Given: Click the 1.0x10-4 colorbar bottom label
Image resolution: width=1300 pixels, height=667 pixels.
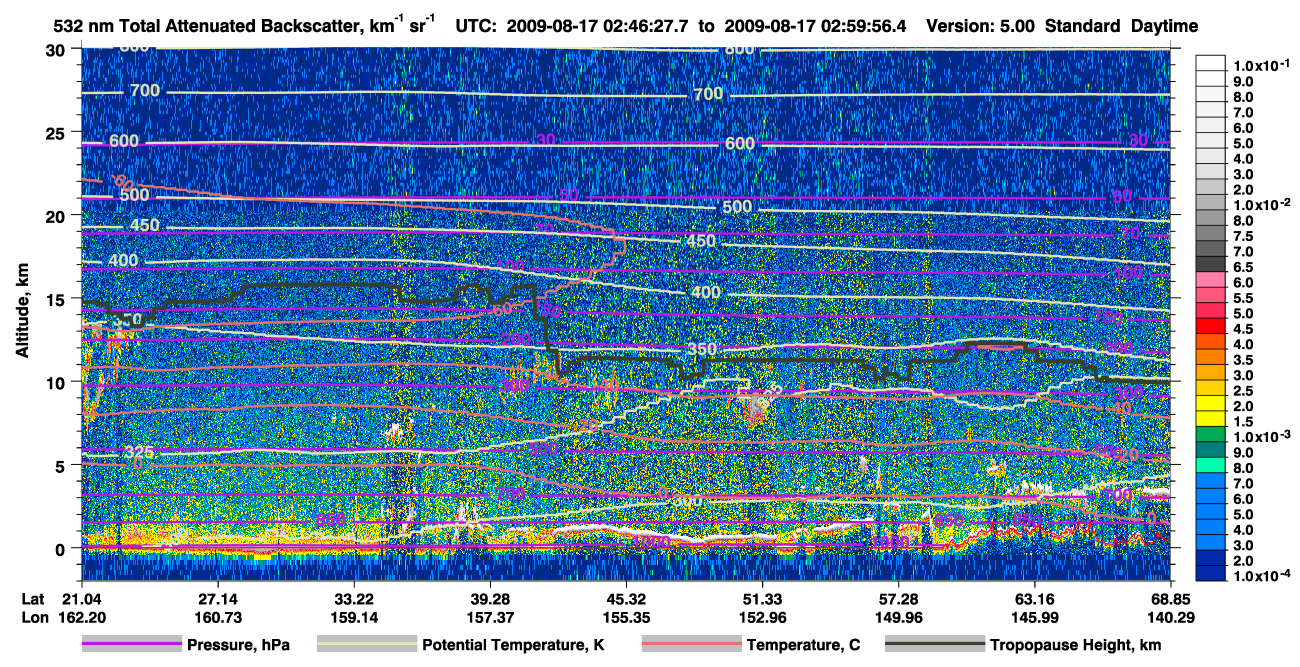Looking at the screenshot, I should pyautogui.click(x=1261, y=577).
